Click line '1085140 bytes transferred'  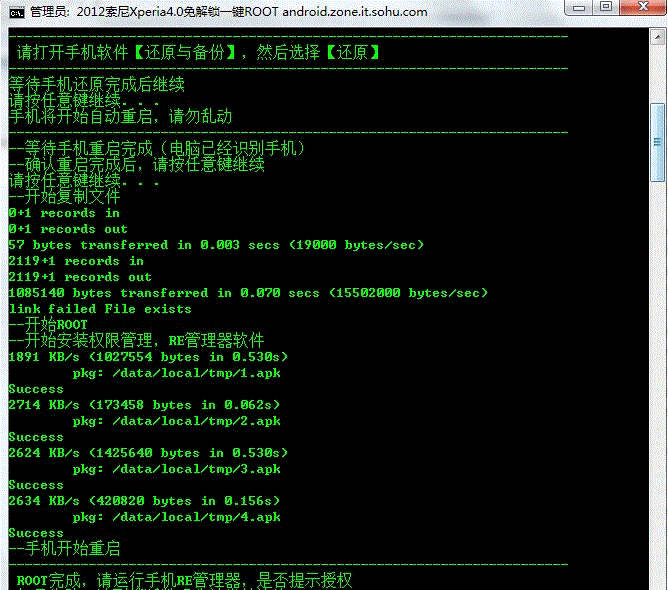(248, 293)
